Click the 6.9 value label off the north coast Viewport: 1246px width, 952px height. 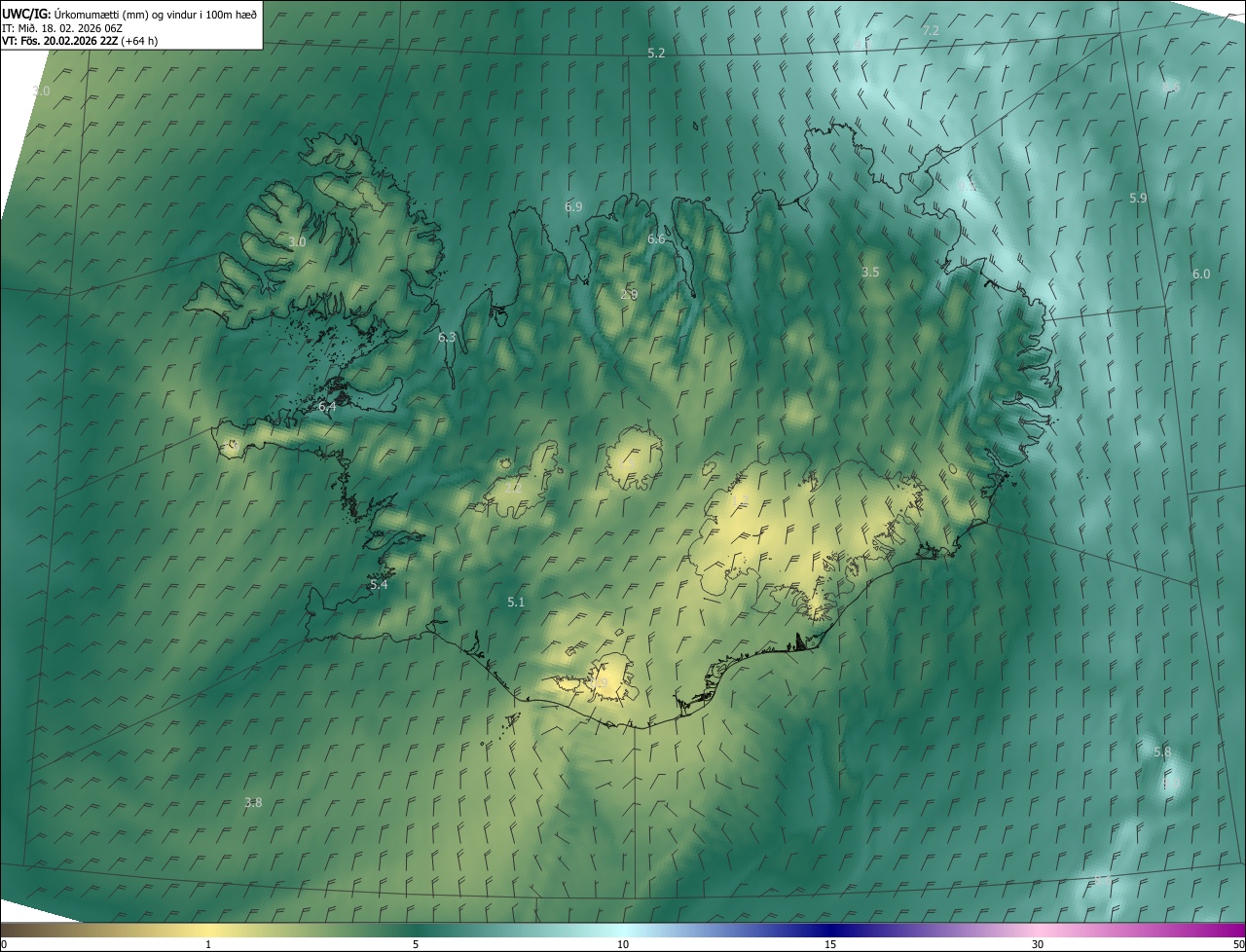(573, 206)
